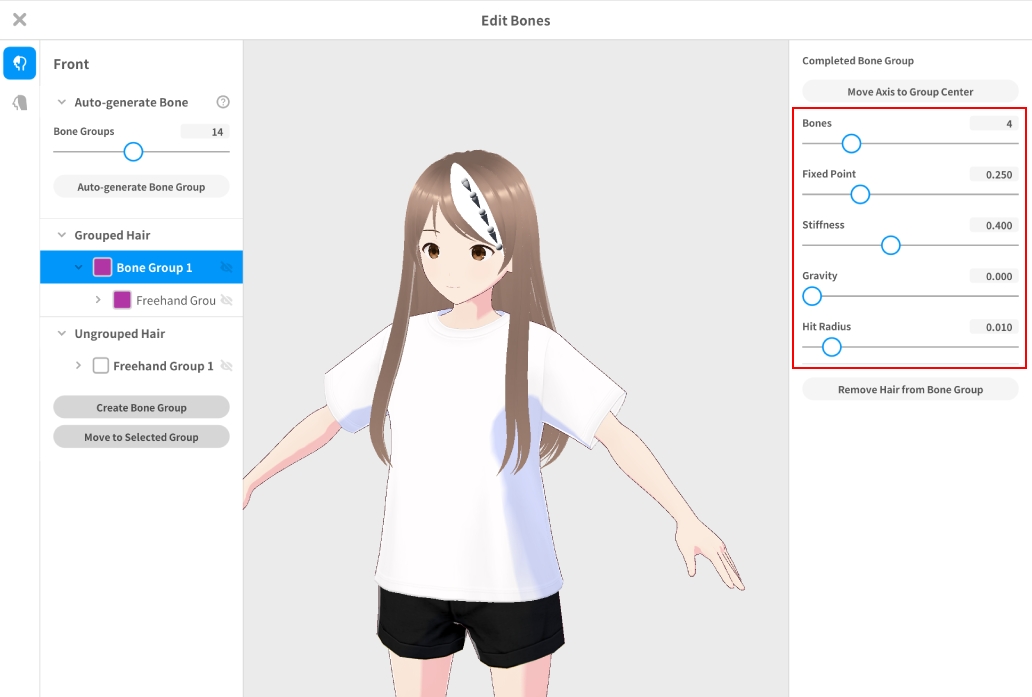1032x697 pixels.
Task: Check the ungrouped Freehand Group 1 checkbox
Action: pyautogui.click(x=101, y=366)
